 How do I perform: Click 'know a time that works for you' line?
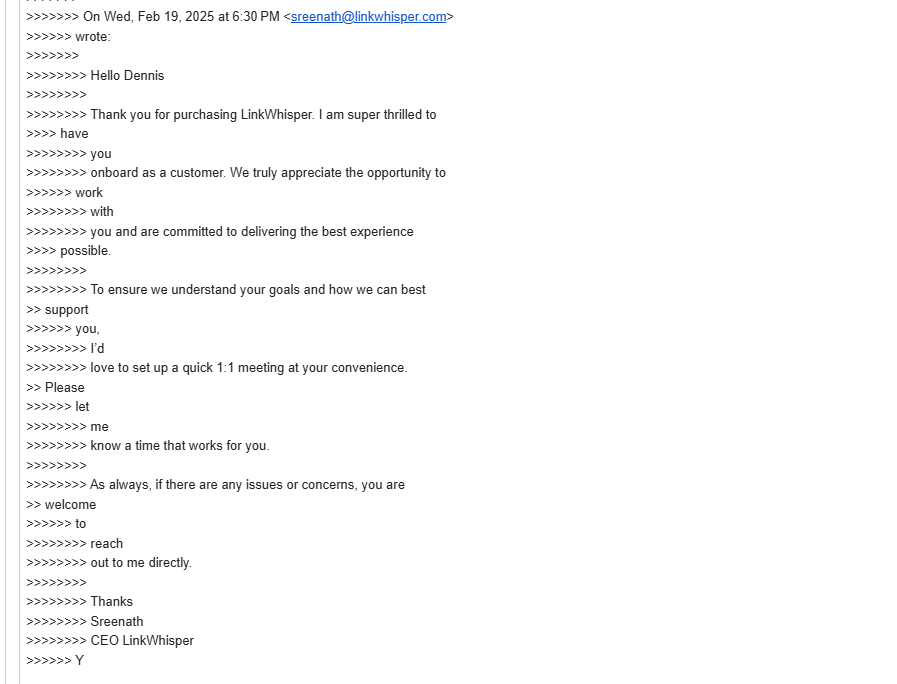click(x=180, y=446)
